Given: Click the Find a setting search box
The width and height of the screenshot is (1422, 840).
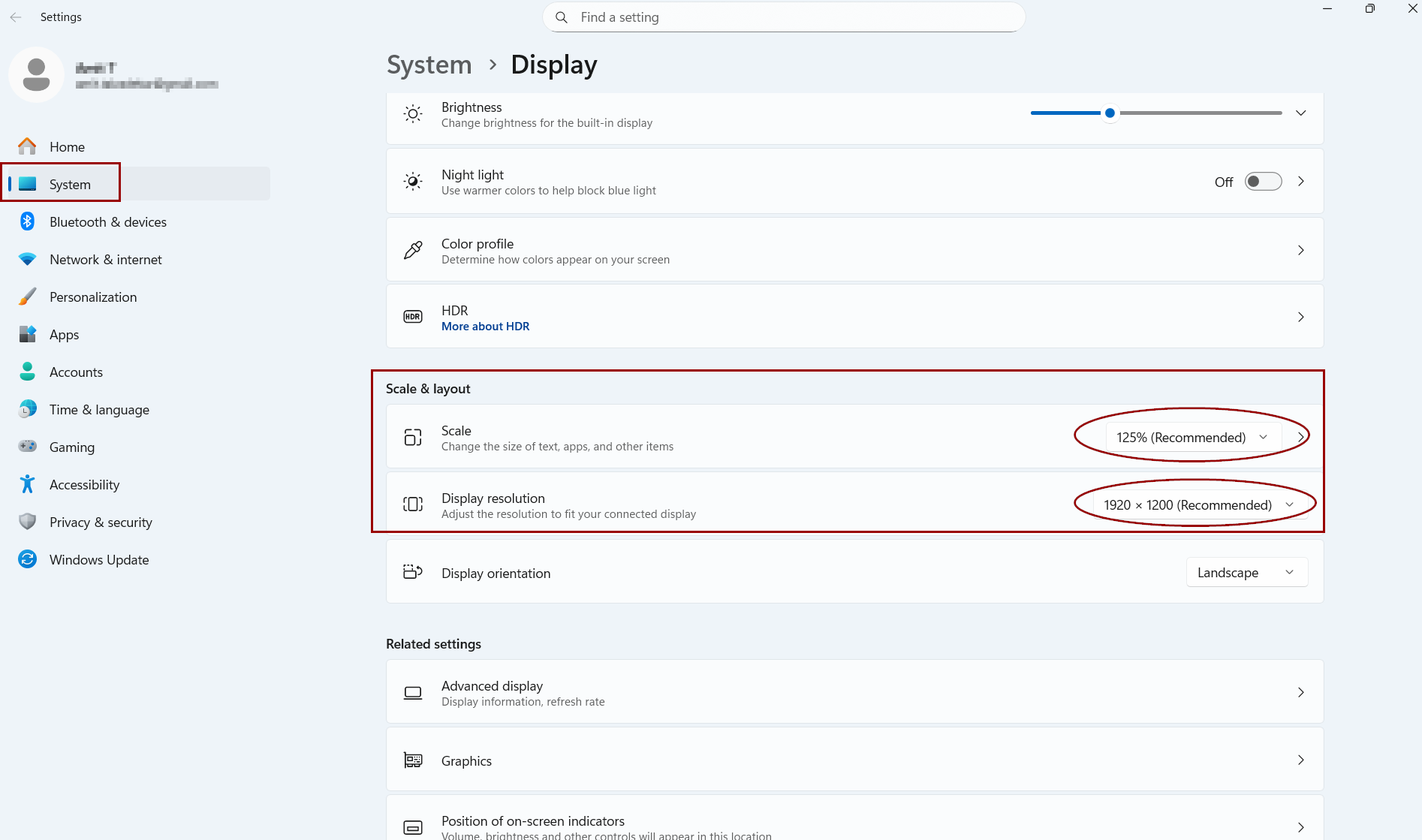Looking at the screenshot, I should click(783, 17).
